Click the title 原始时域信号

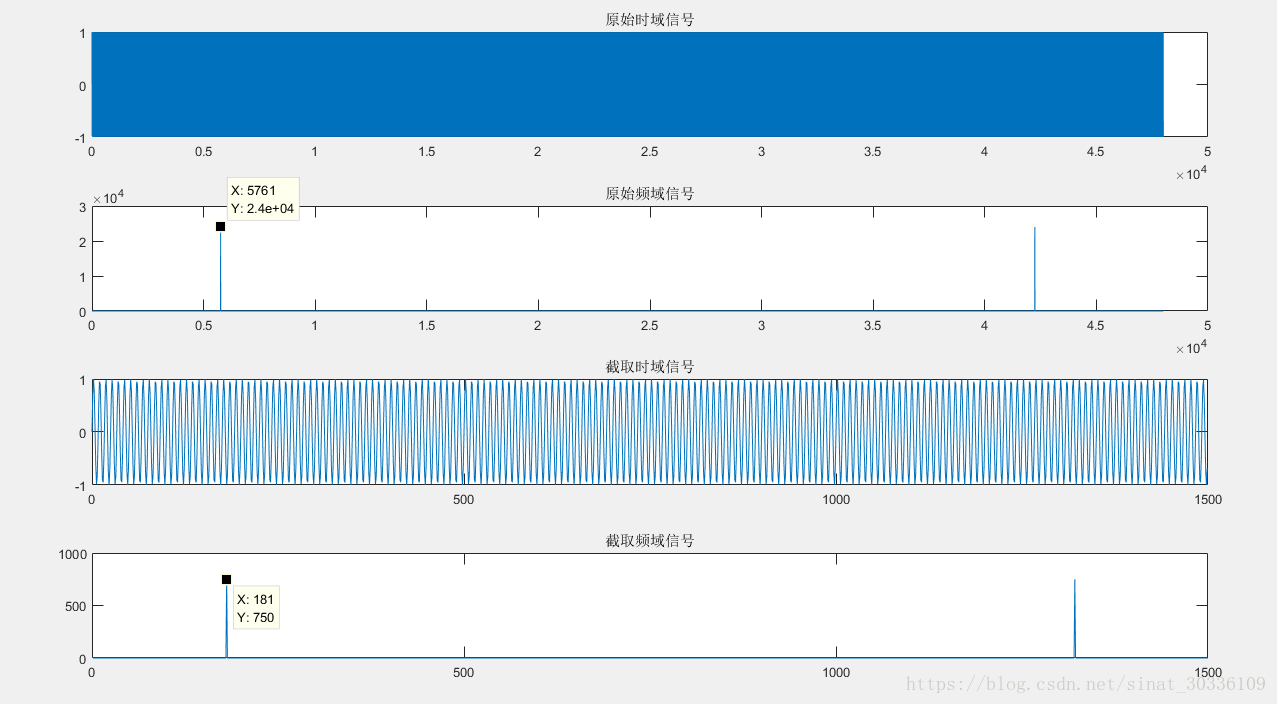[x=649, y=20]
